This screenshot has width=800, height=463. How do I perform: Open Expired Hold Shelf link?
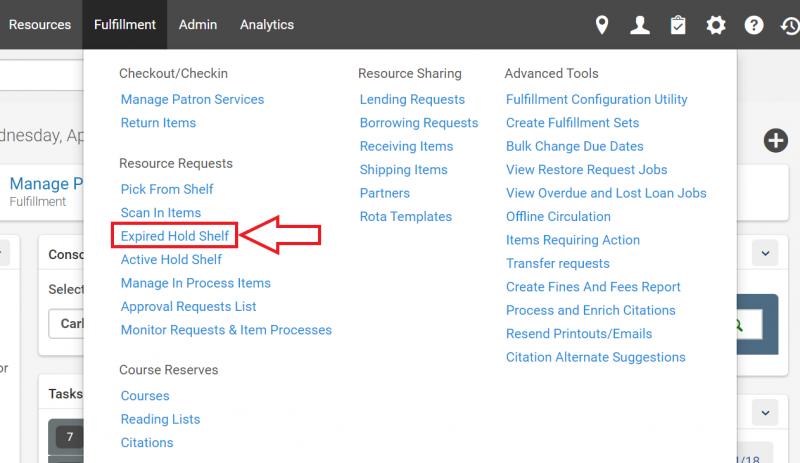[x=175, y=236]
